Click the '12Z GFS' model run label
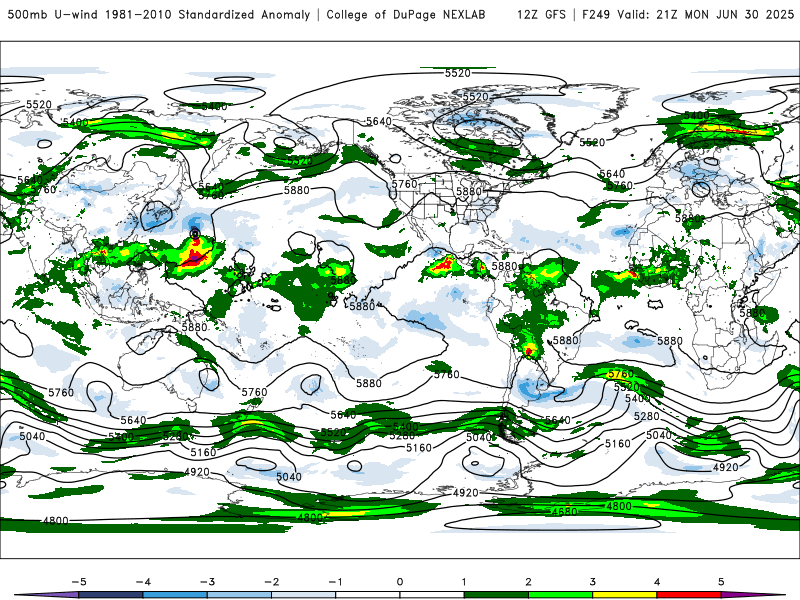Image resolution: width=800 pixels, height=600 pixels. tap(541, 15)
